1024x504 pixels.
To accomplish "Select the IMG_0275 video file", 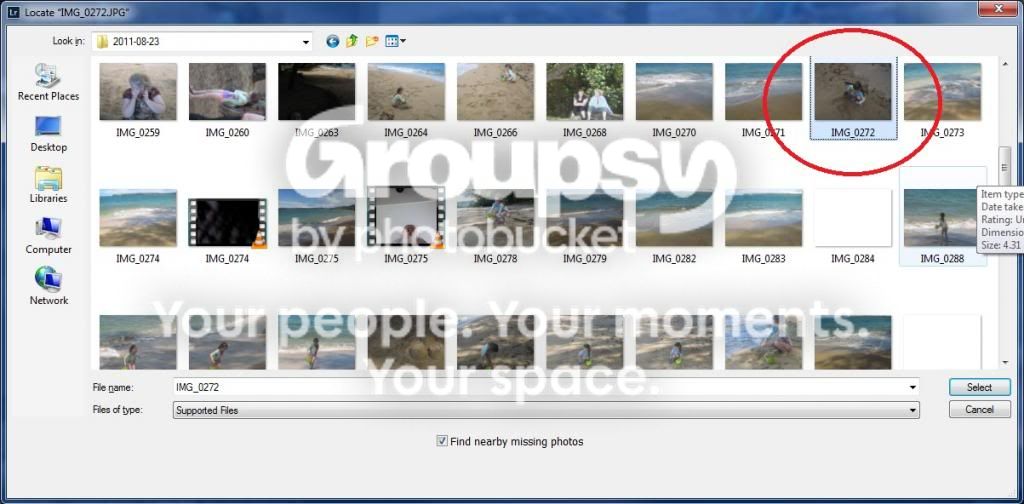I will pos(406,218).
